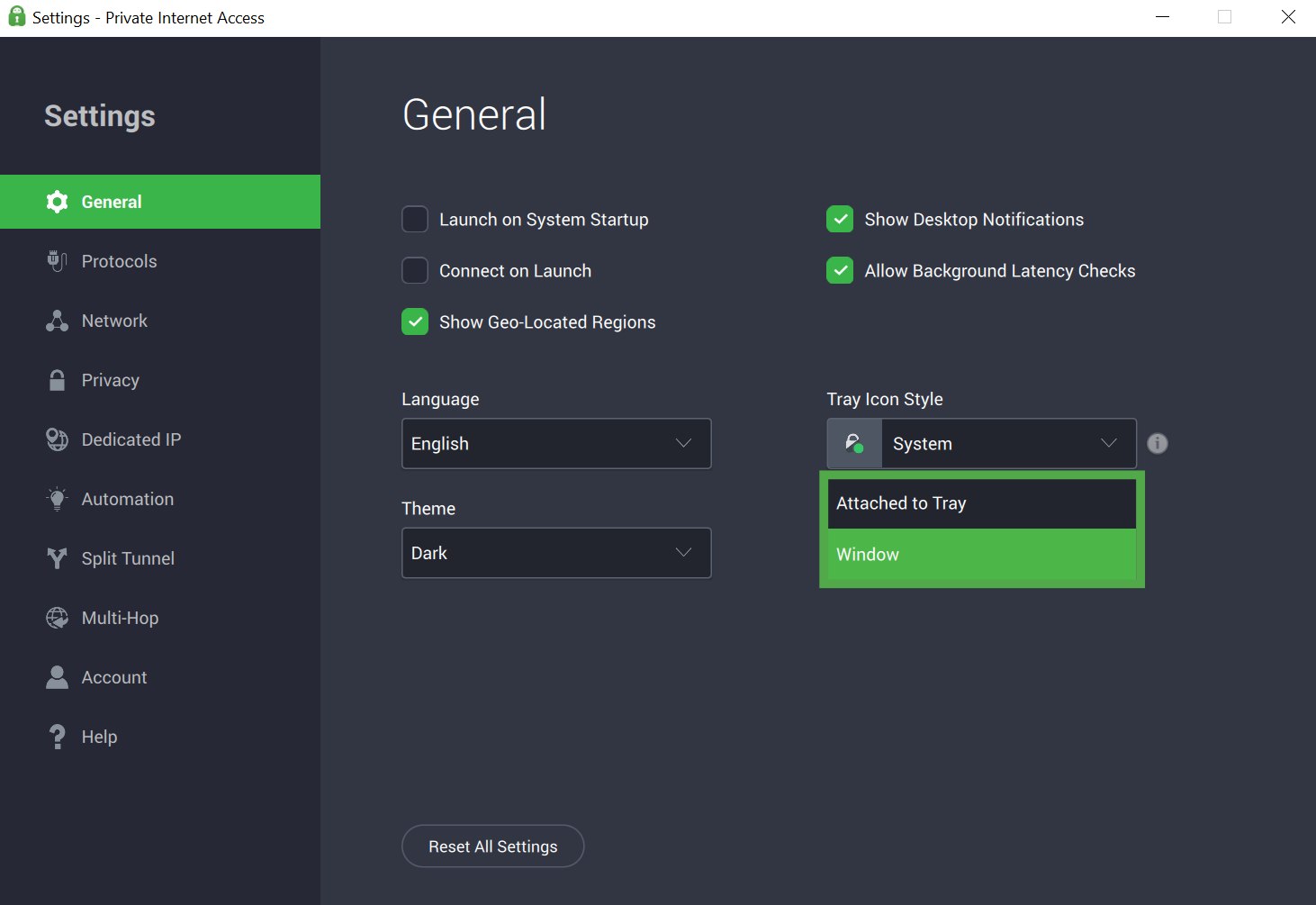Click Reset All Settings button

pyautogui.click(x=492, y=846)
